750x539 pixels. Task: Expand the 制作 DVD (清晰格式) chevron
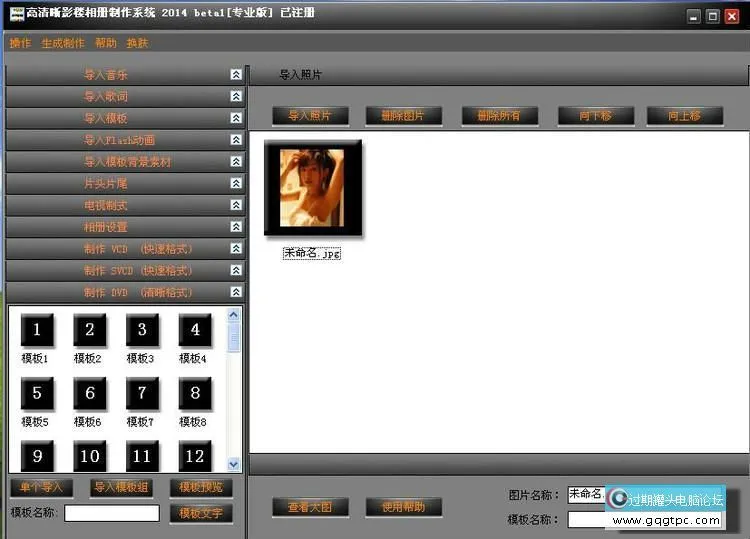[236, 292]
